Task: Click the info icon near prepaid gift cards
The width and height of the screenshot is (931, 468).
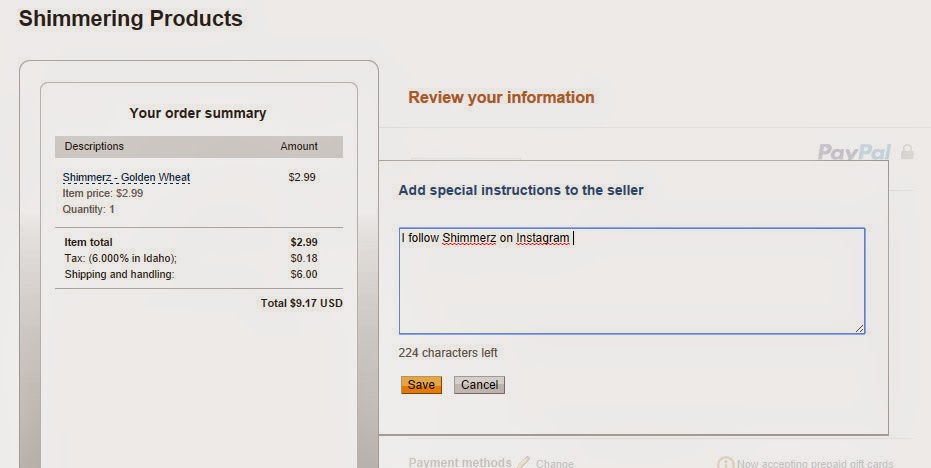Action: click(725, 463)
